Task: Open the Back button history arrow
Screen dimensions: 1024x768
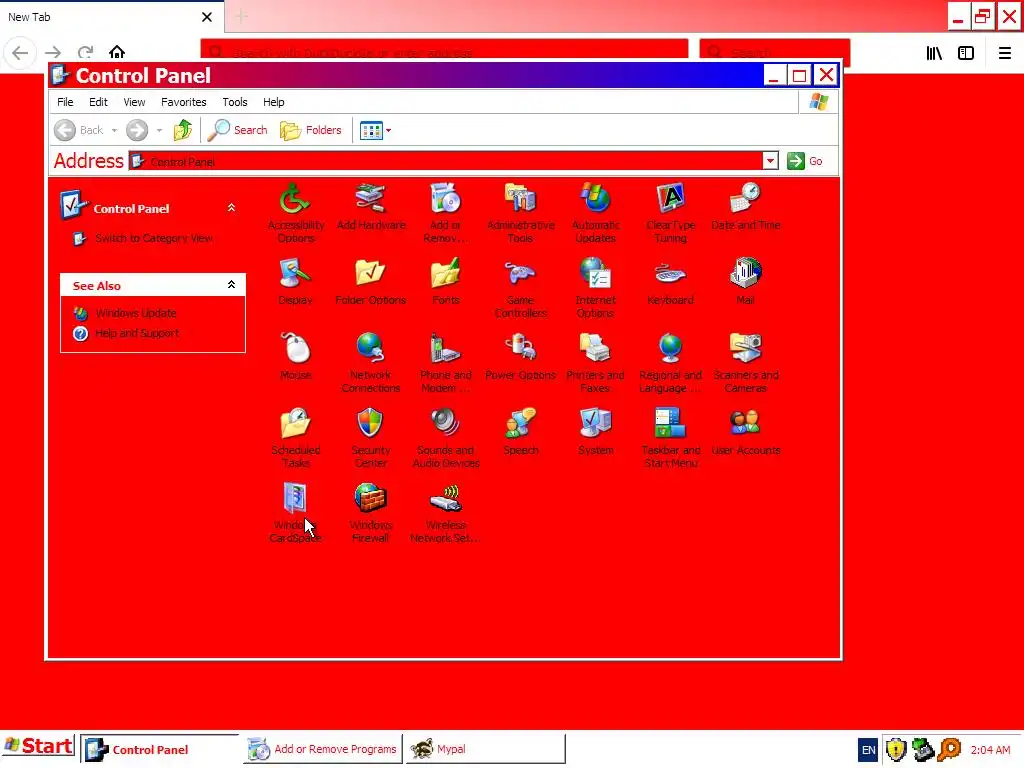Action: point(114,131)
